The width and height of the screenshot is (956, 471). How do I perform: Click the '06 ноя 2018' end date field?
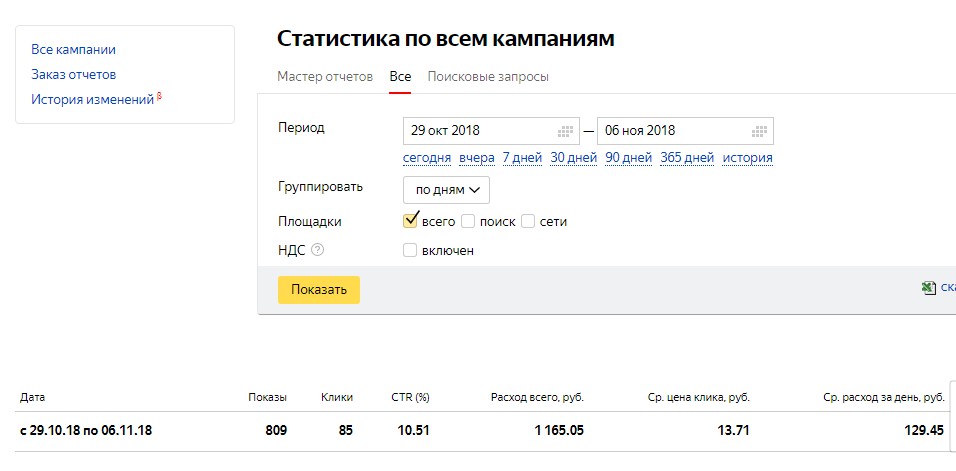click(x=672, y=131)
